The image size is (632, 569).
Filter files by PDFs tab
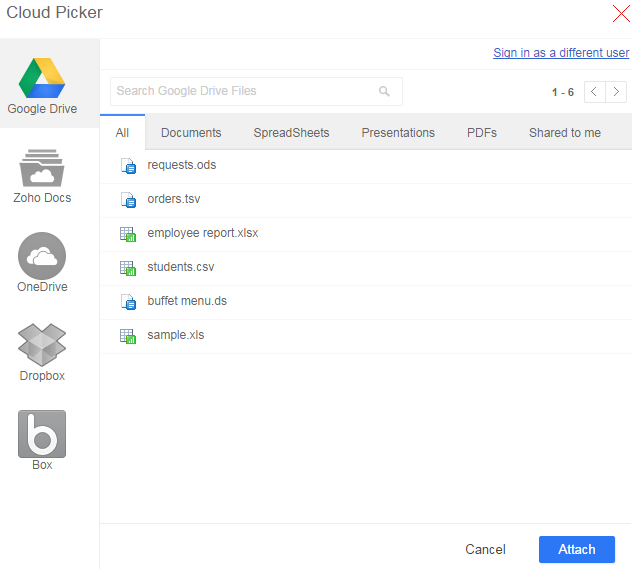pos(482,133)
